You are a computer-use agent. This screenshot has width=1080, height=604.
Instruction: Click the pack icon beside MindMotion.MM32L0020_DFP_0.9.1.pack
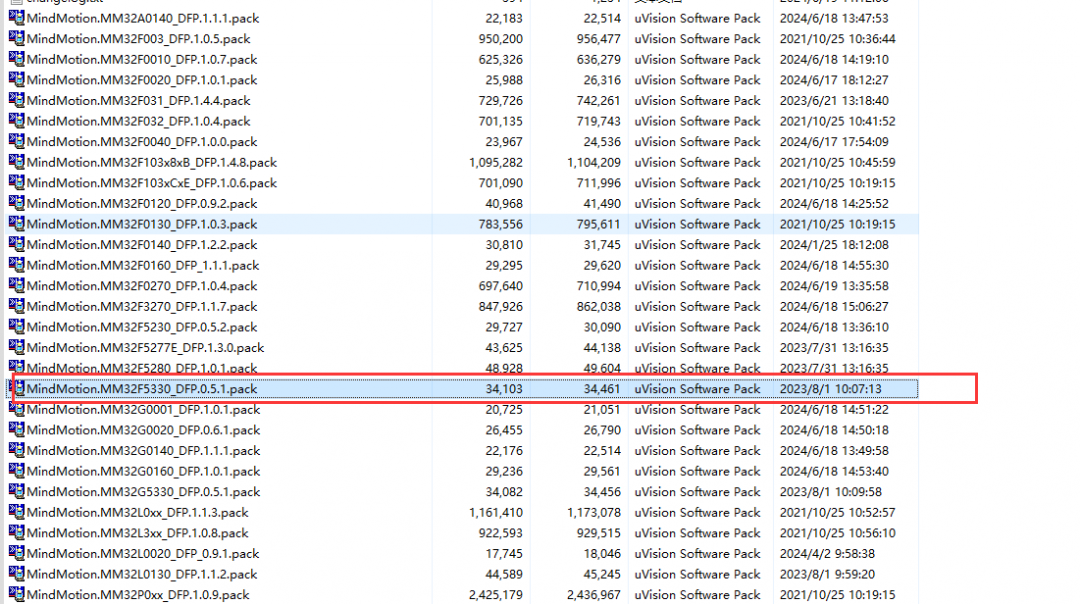click(x=17, y=554)
